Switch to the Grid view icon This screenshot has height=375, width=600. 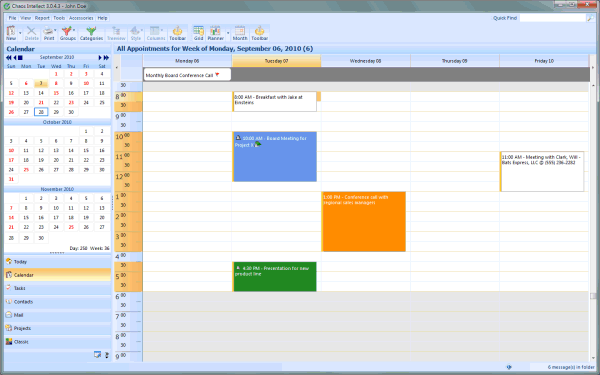198,33
